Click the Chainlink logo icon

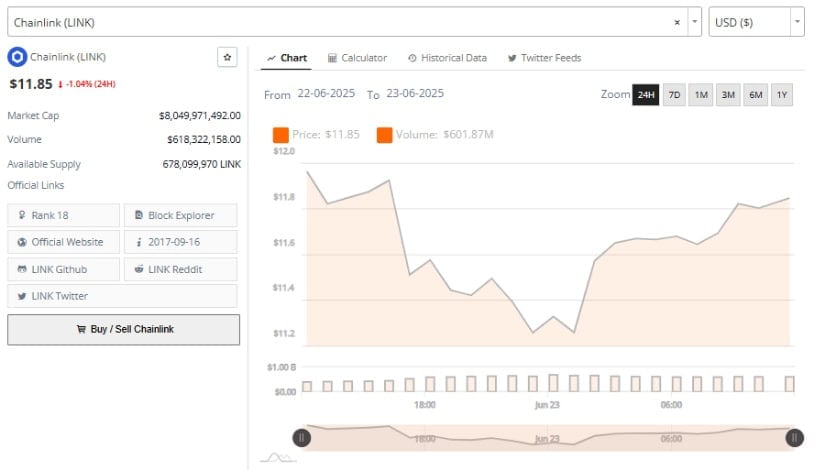click(17, 57)
